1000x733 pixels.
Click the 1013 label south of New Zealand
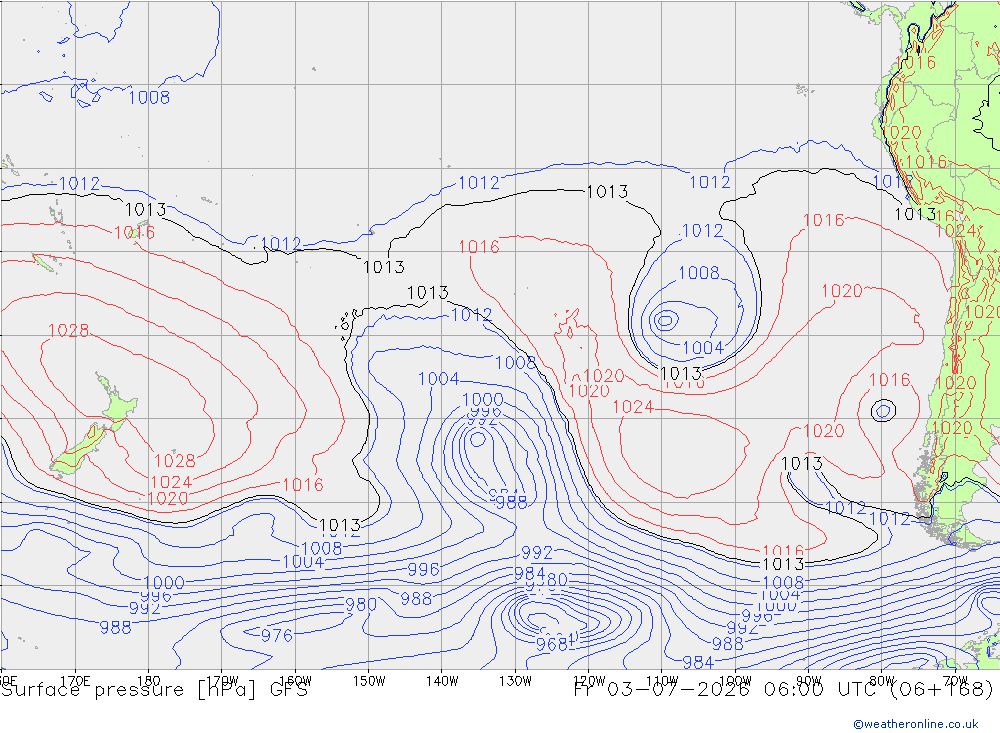coord(339,526)
